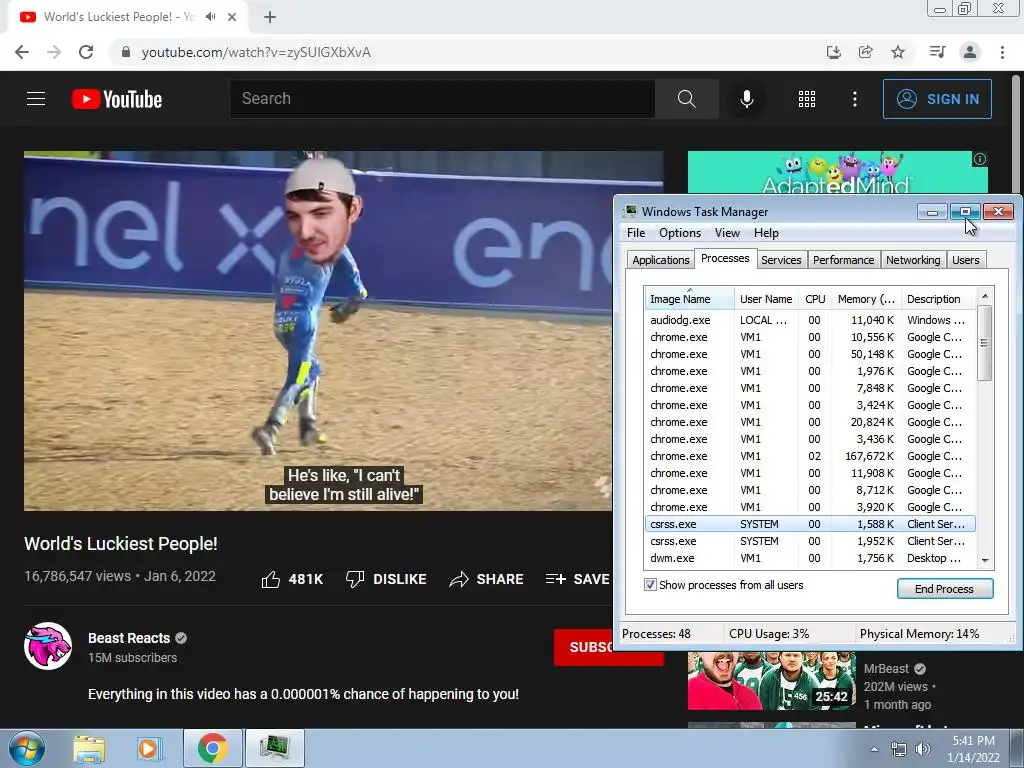Open Chrome three-dot menu
This screenshot has height=768, width=1024.
pos(1002,52)
